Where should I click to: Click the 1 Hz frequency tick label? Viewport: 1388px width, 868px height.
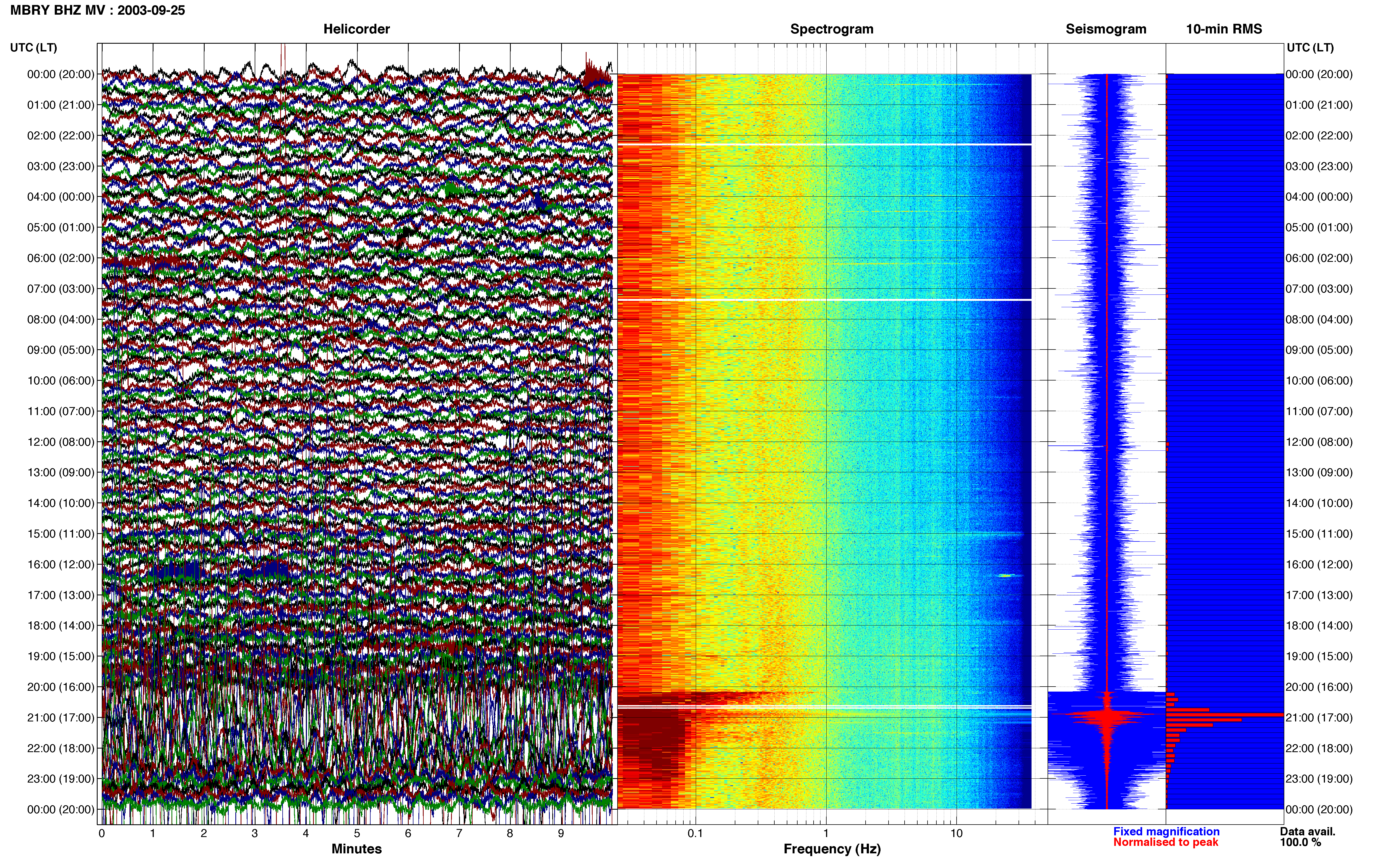[x=826, y=833]
